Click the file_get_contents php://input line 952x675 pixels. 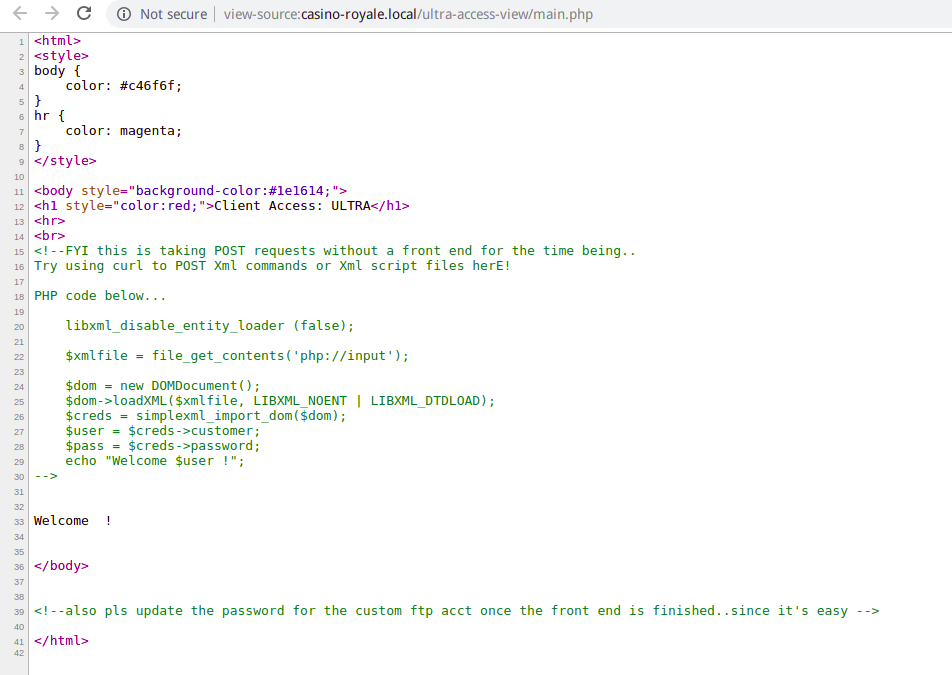(237, 356)
